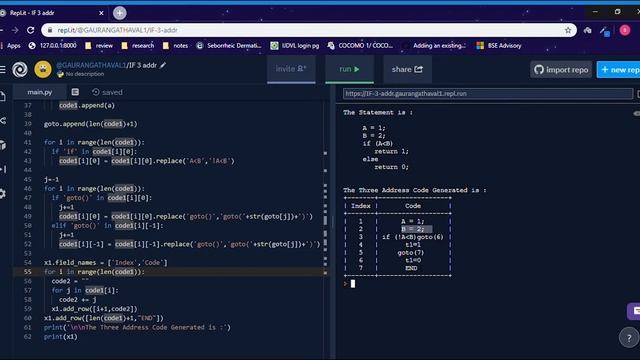The height and width of the screenshot is (360, 640).
Task: Click the saved status indicator
Action: (107, 92)
